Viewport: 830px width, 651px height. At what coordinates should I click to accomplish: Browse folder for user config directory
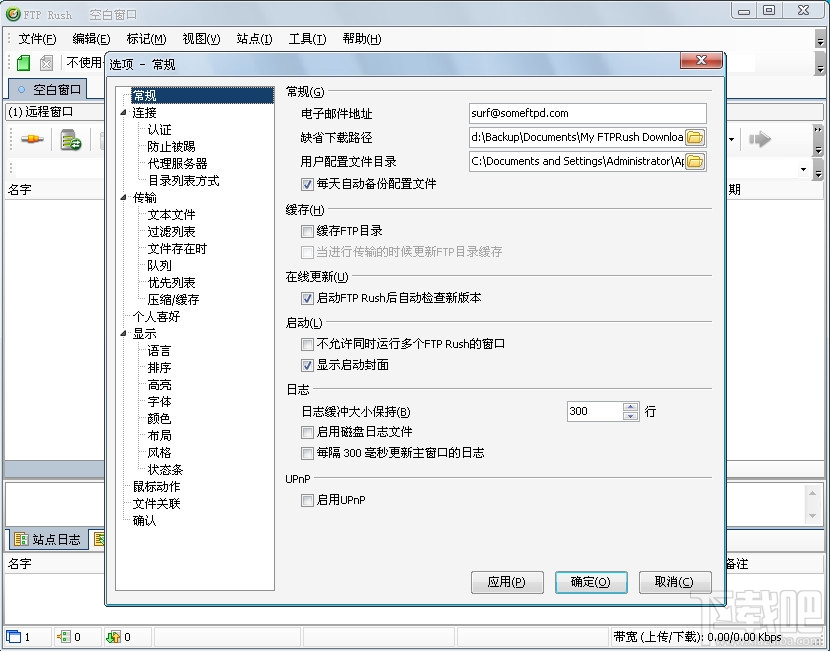[x=695, y=161]
